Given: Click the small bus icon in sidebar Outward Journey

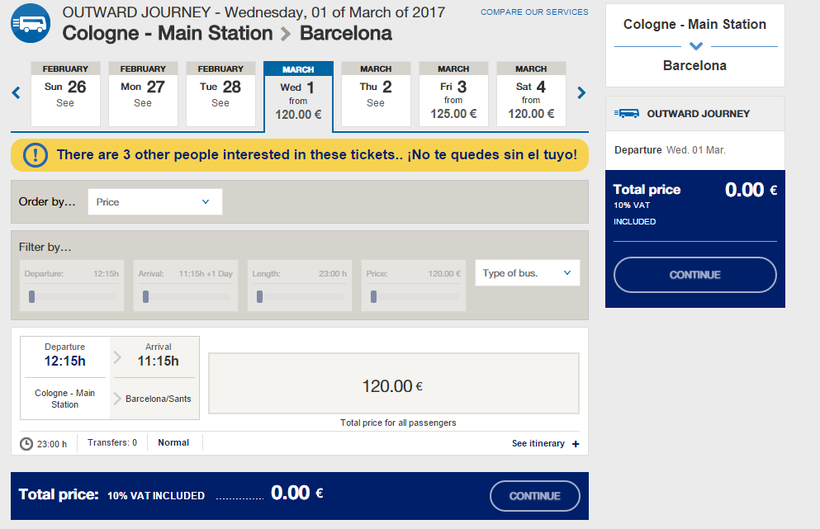Looking at the screenshot, I should (627, 114).
